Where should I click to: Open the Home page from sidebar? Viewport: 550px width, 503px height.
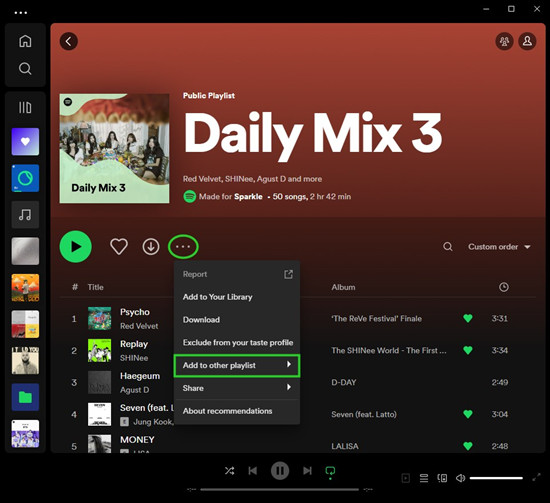pos(25,41)
